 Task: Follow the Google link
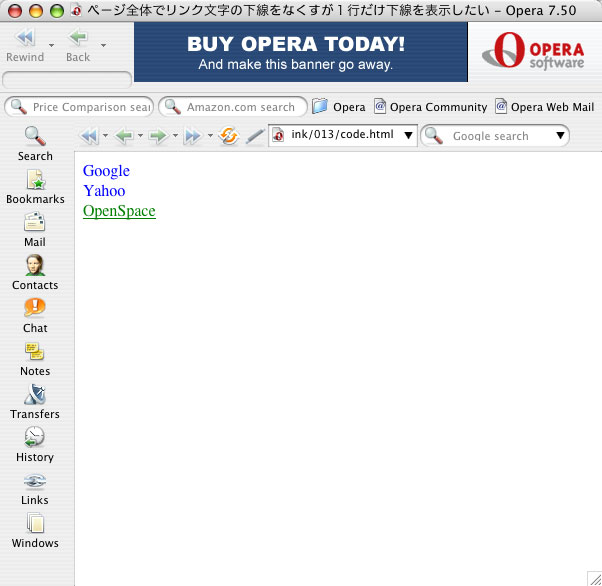click(x=106, y=171)
